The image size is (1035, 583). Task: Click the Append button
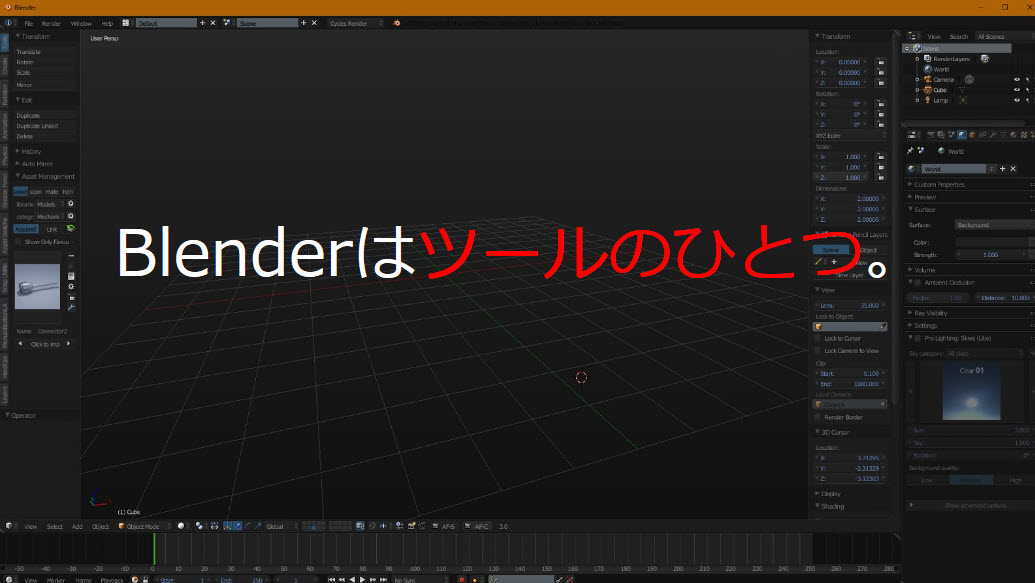26,229
